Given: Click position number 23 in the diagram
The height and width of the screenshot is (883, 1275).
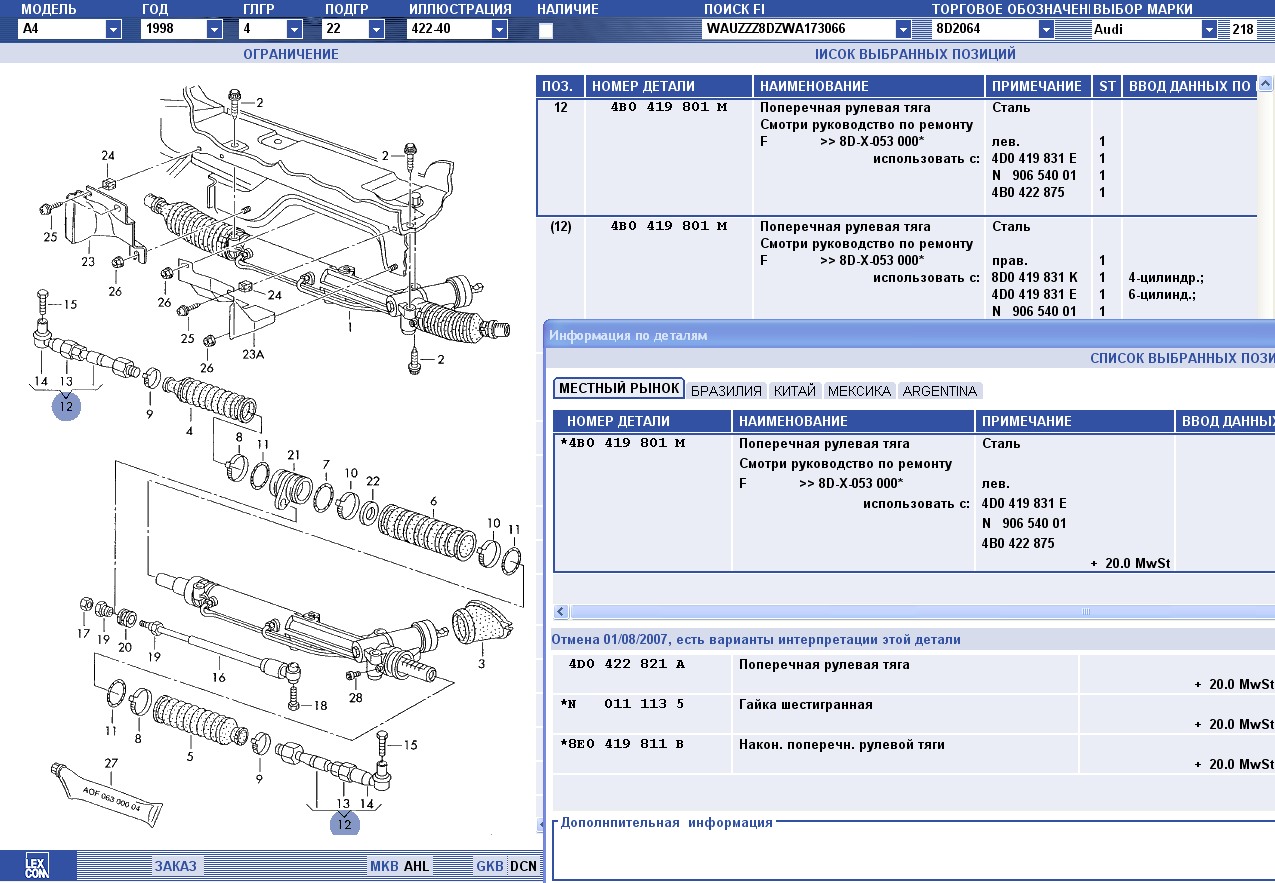Looking at the screenshot, I should pyautogui.click(x=88, y=262).
